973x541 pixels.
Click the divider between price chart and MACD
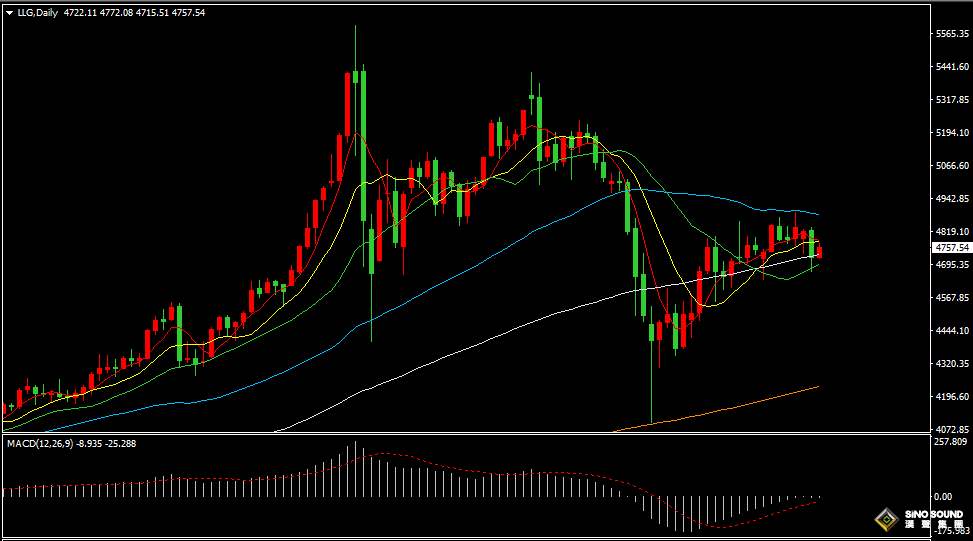[467, 434]
